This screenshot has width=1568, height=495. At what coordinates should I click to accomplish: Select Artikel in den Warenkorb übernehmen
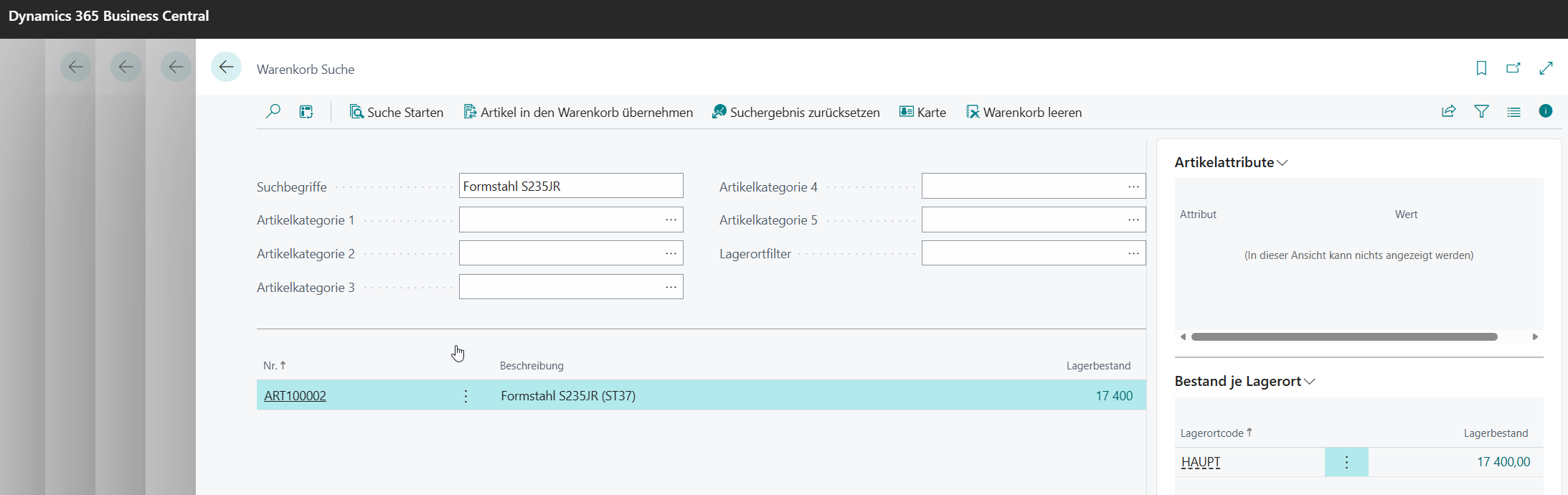tap(578, 112)
